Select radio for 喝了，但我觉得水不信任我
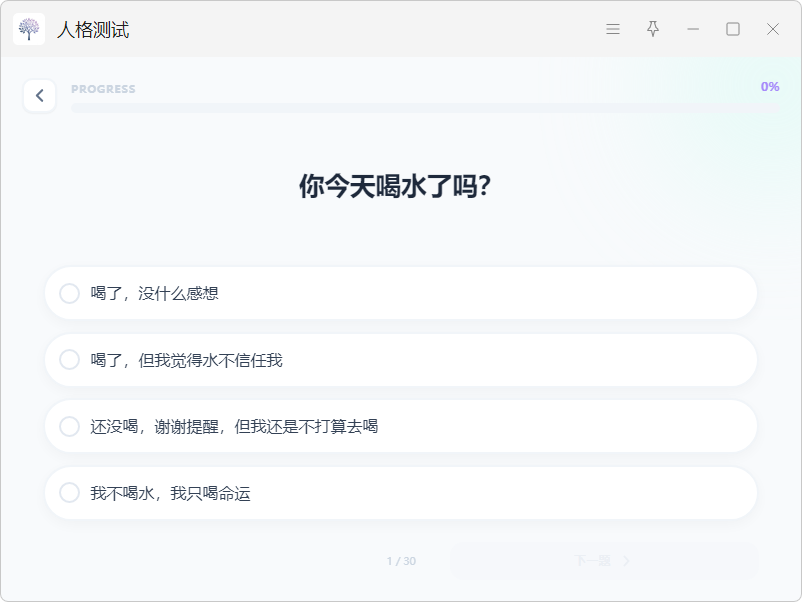The image size is (802, 602). coord(70,360)
